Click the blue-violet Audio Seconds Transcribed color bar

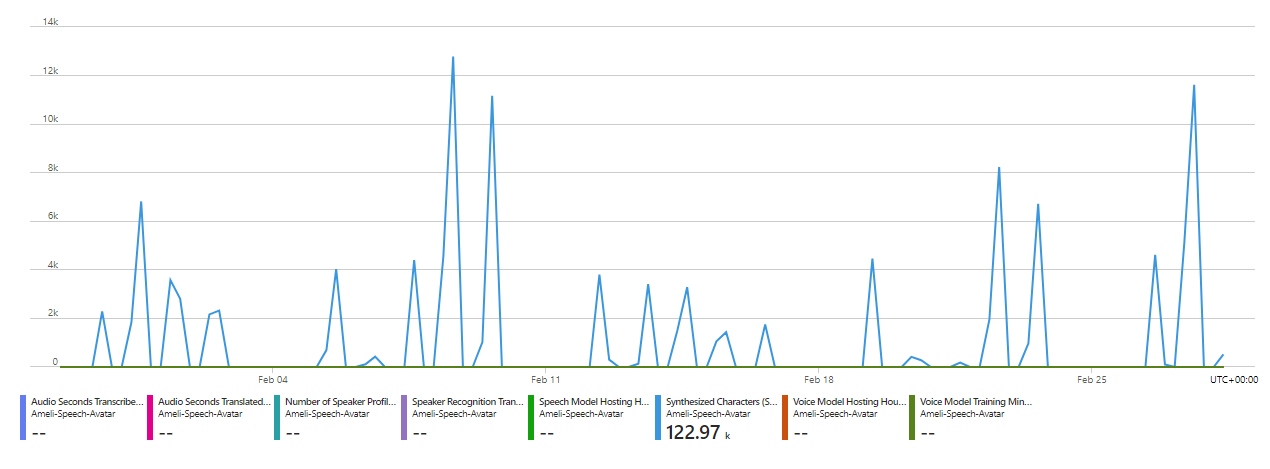click(23, 418)
